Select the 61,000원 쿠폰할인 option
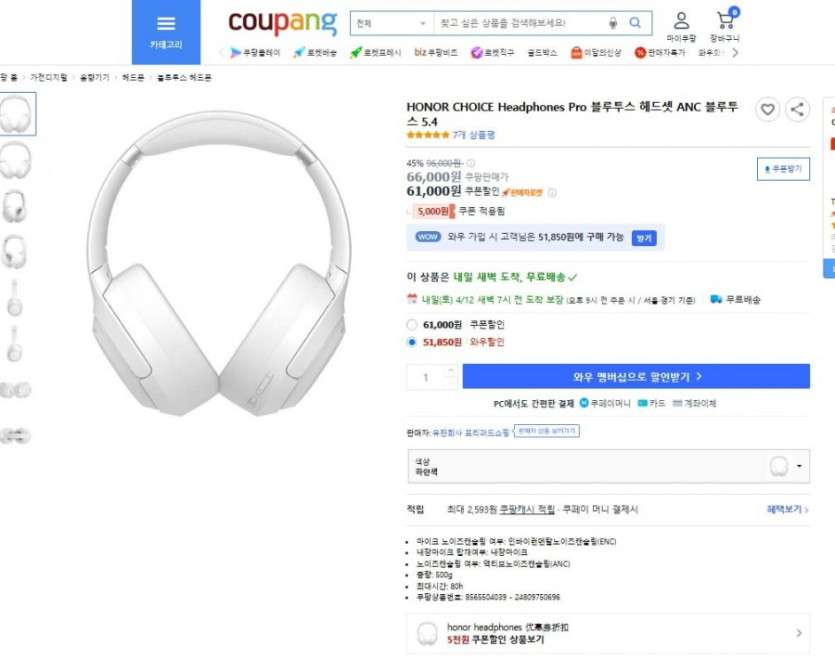The width and height of the screenshot is (835, 672). (412, 324)
